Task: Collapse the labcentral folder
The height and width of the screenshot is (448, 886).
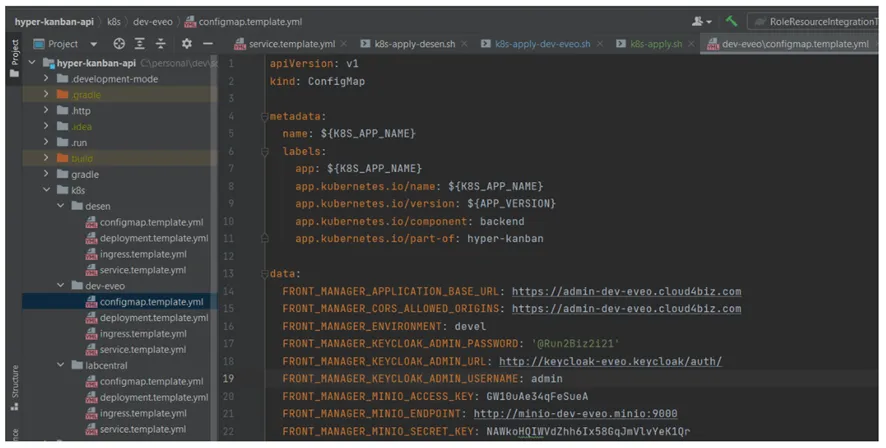Action: coord(60,365)
